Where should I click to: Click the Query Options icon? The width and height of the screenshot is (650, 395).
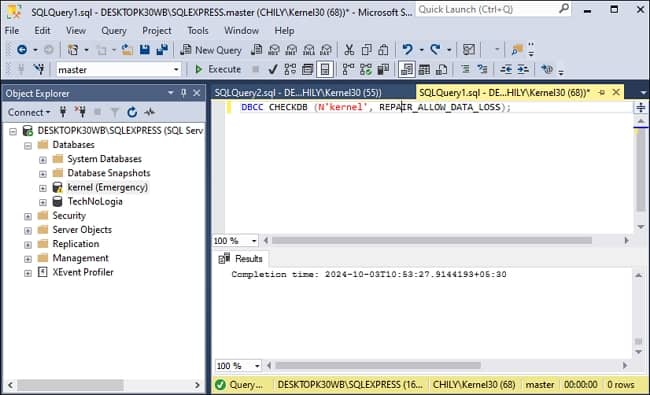pyautogui.click(x=307, y=69)
